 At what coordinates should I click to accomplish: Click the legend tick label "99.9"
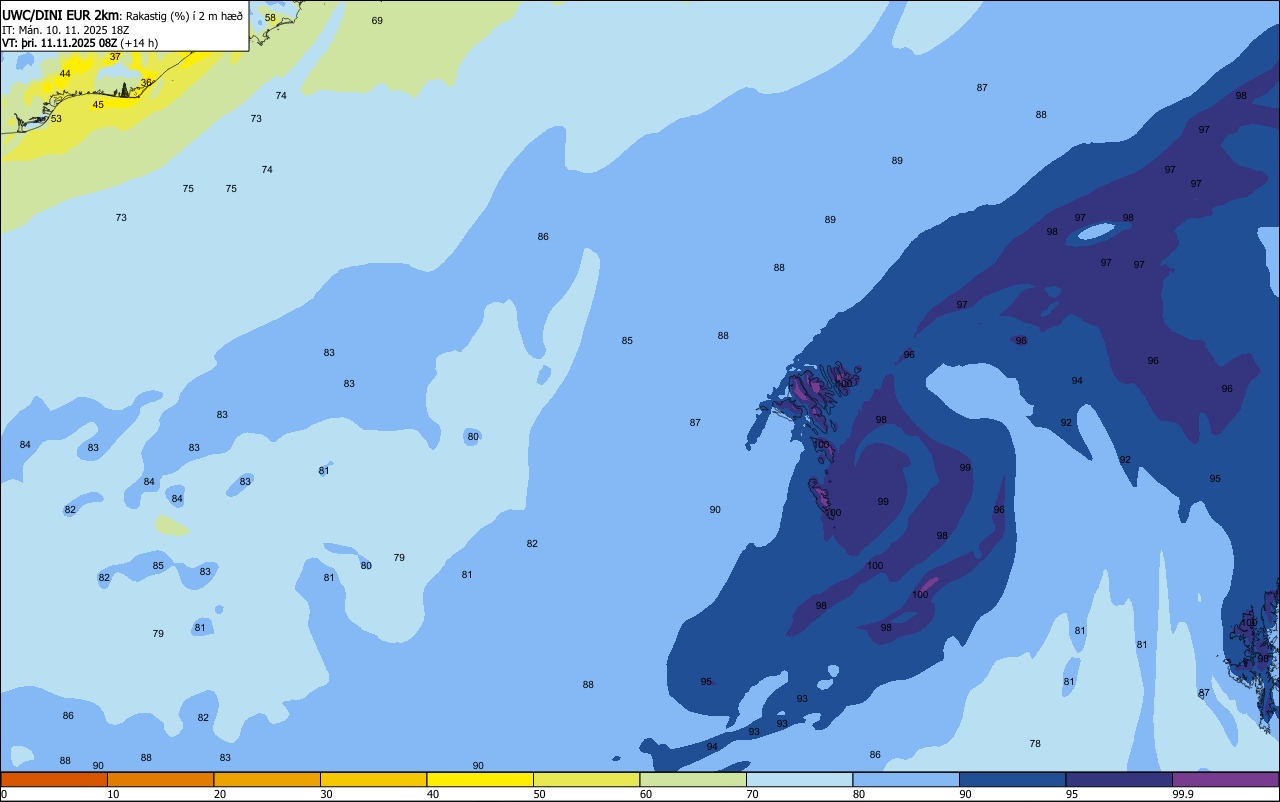click(x=1183, y=794)
